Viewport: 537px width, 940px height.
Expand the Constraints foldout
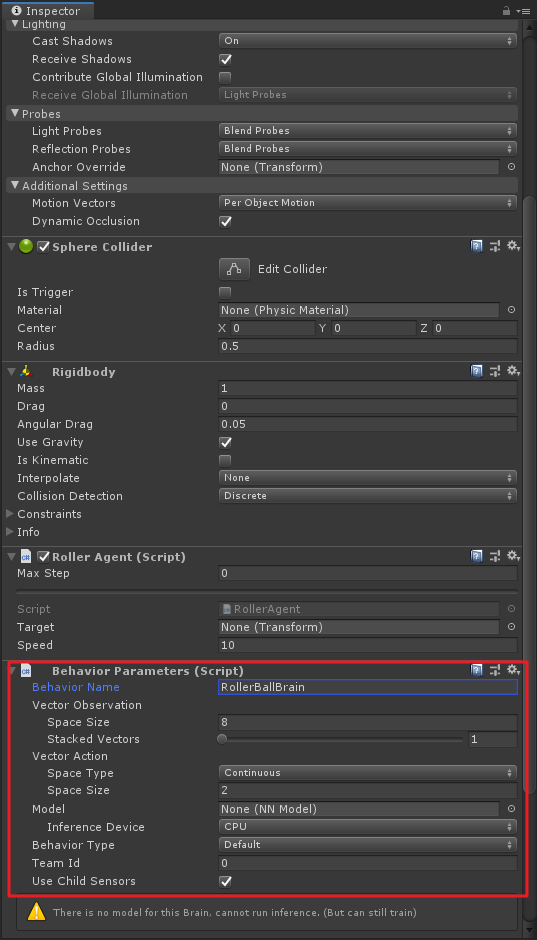[10, 514]
